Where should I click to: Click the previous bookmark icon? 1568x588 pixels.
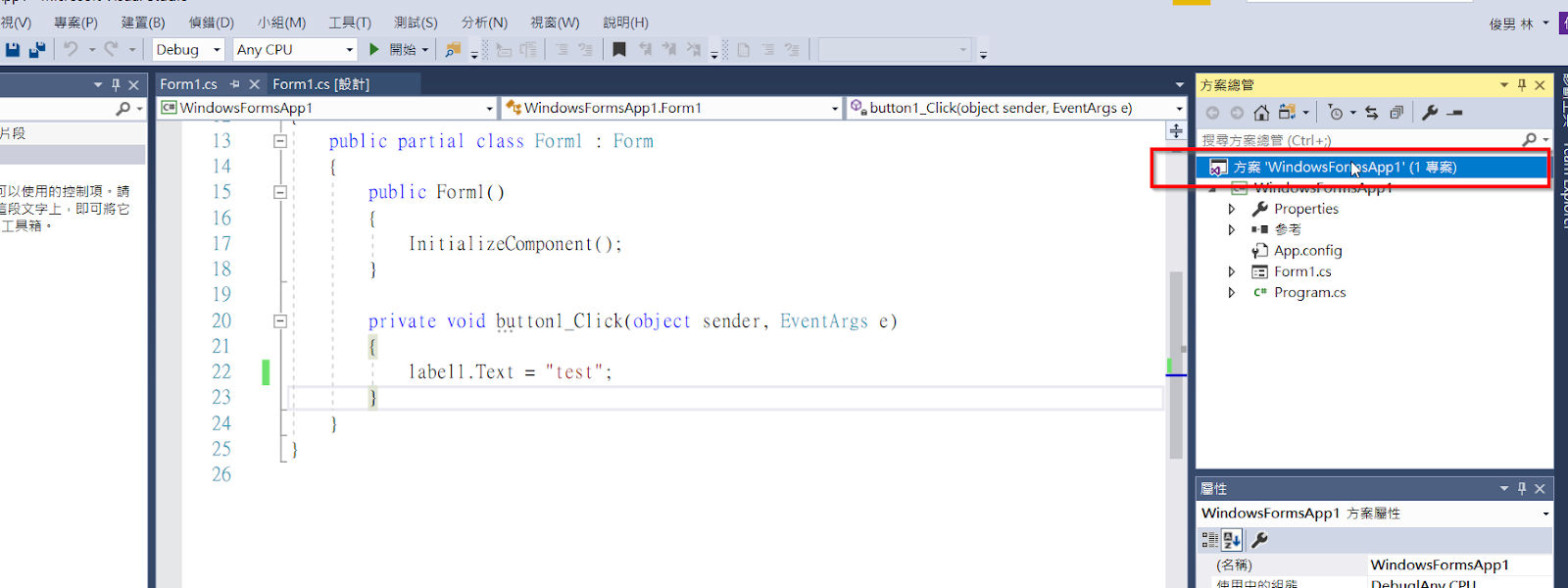coord(645,49)
